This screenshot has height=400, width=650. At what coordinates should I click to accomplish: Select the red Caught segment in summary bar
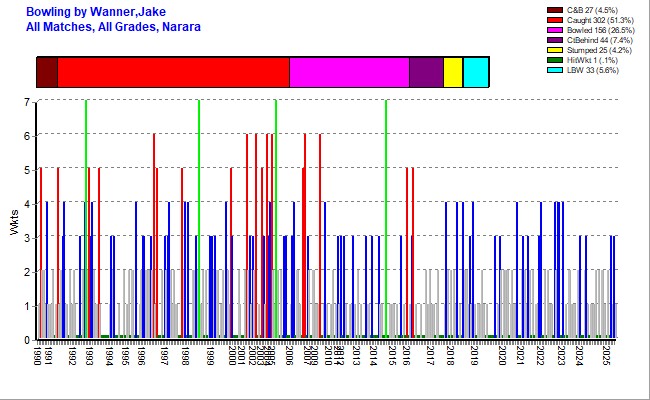[x=173, y=73]
